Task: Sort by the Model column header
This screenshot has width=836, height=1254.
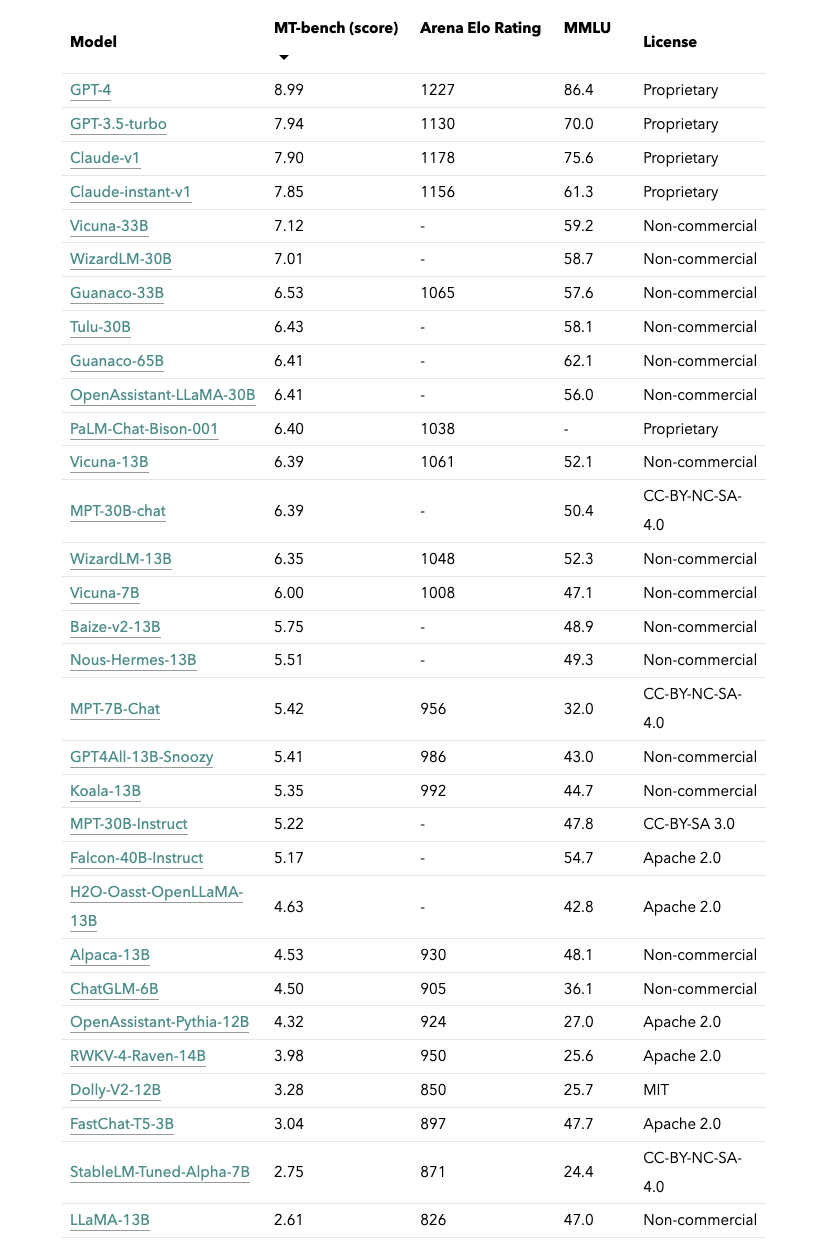Action: 93,42
